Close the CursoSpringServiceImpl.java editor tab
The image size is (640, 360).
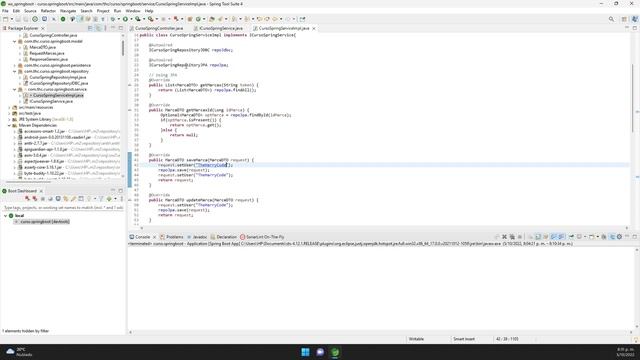point(314,29)
